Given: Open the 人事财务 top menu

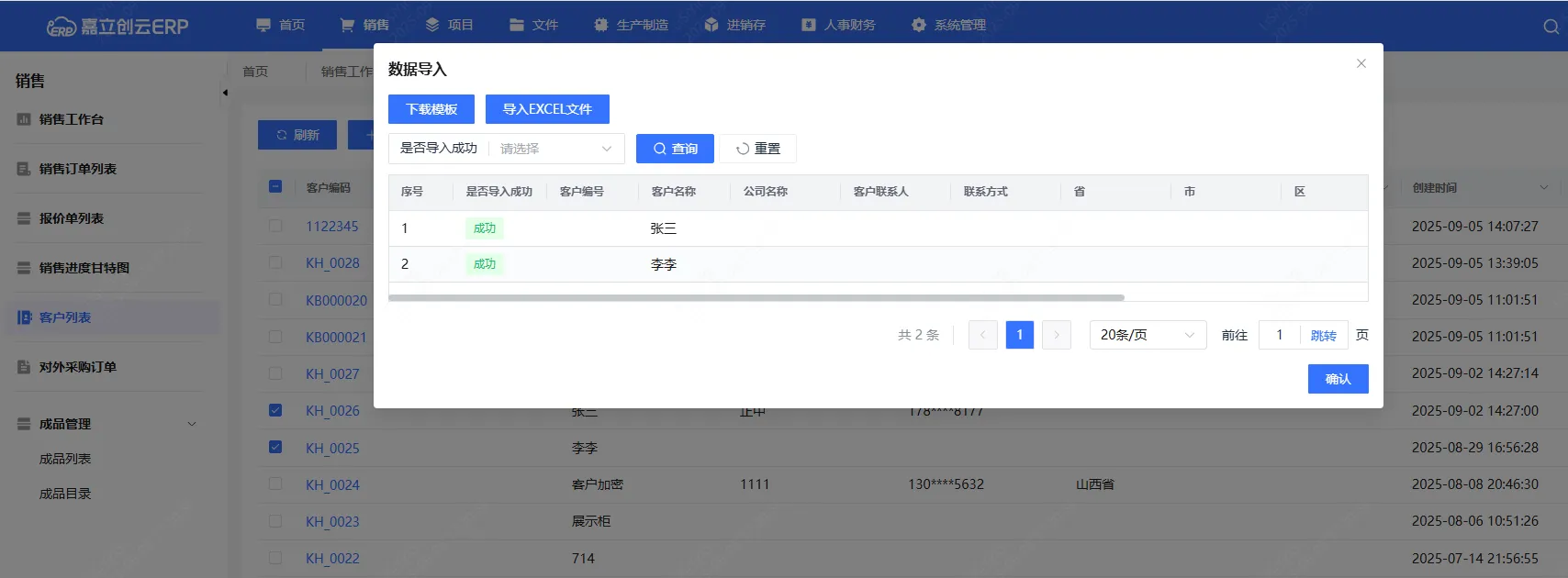Looking at the screenshot, I should pyautogui.click(x=839, y=25).
